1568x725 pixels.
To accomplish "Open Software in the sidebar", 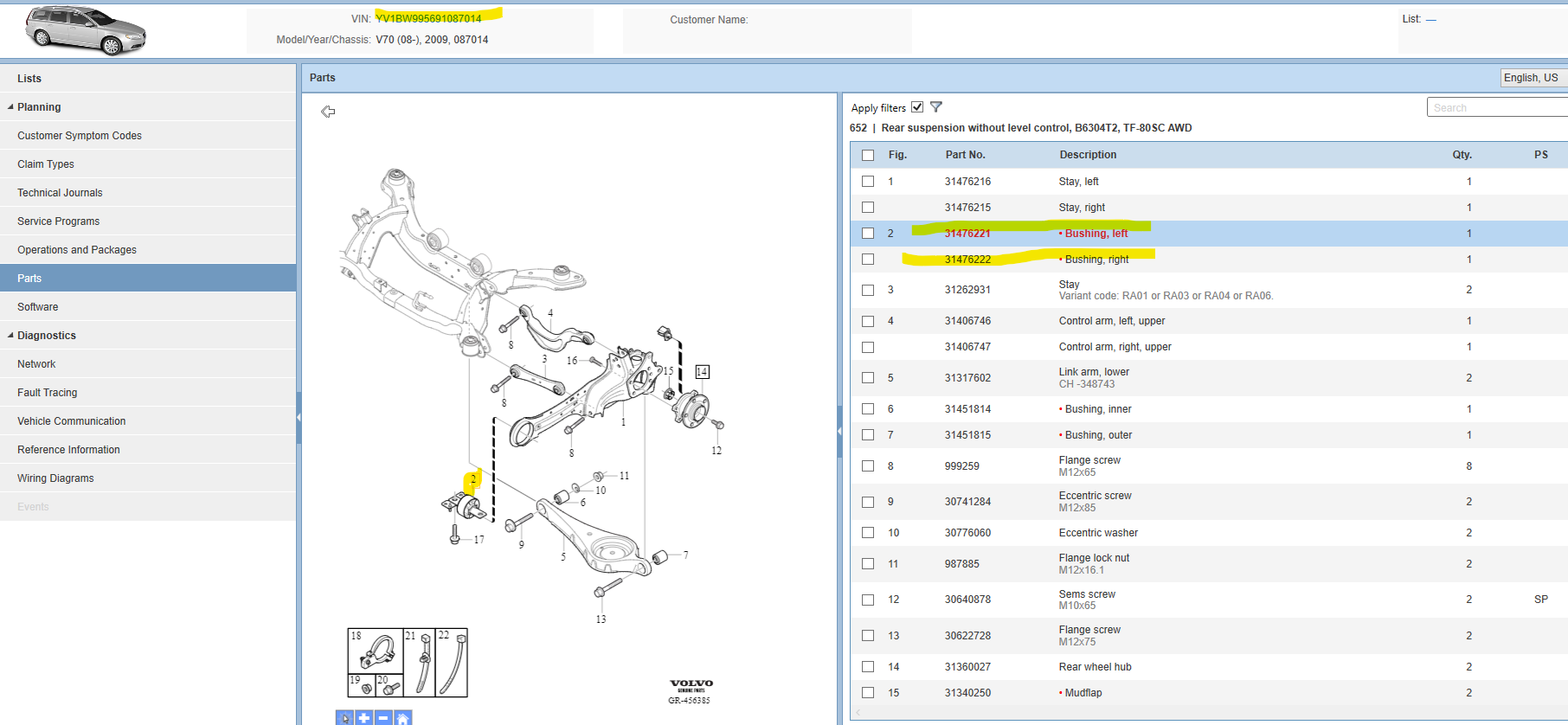I will [148, 307].
